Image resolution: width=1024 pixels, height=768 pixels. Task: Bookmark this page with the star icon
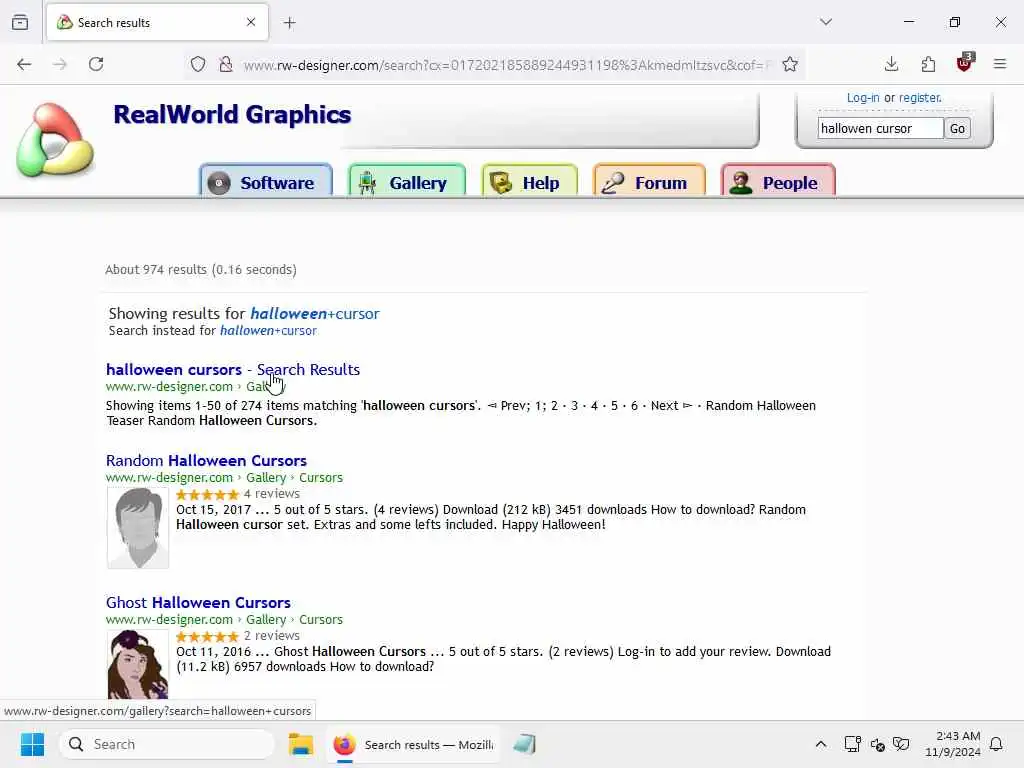[x=790, y=65]
